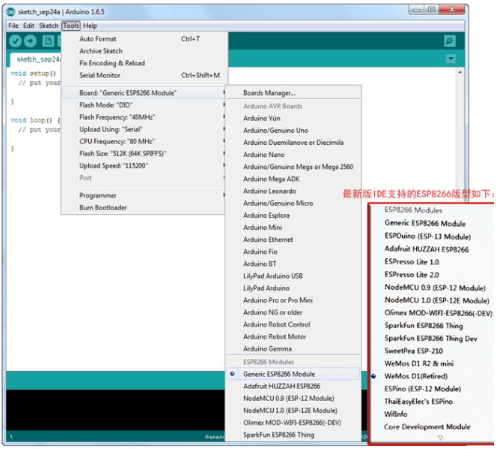Click the editor scrollbar up arrow

coord(460,72)
